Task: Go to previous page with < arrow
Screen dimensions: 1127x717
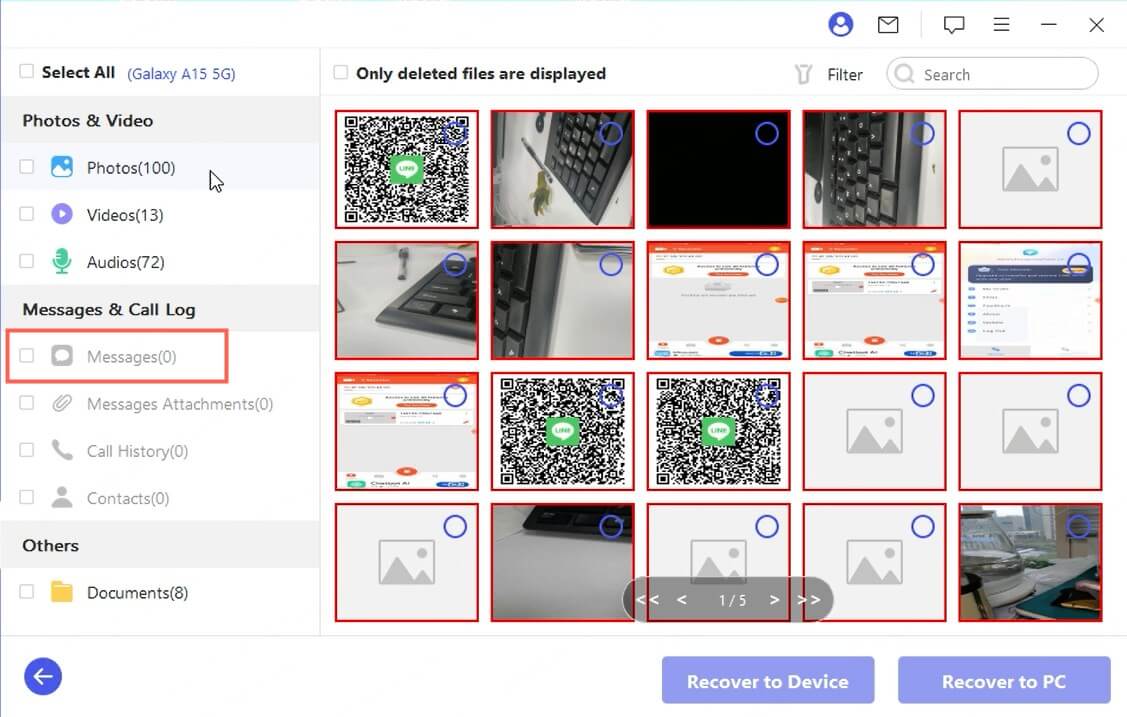Action: (681, 599)
